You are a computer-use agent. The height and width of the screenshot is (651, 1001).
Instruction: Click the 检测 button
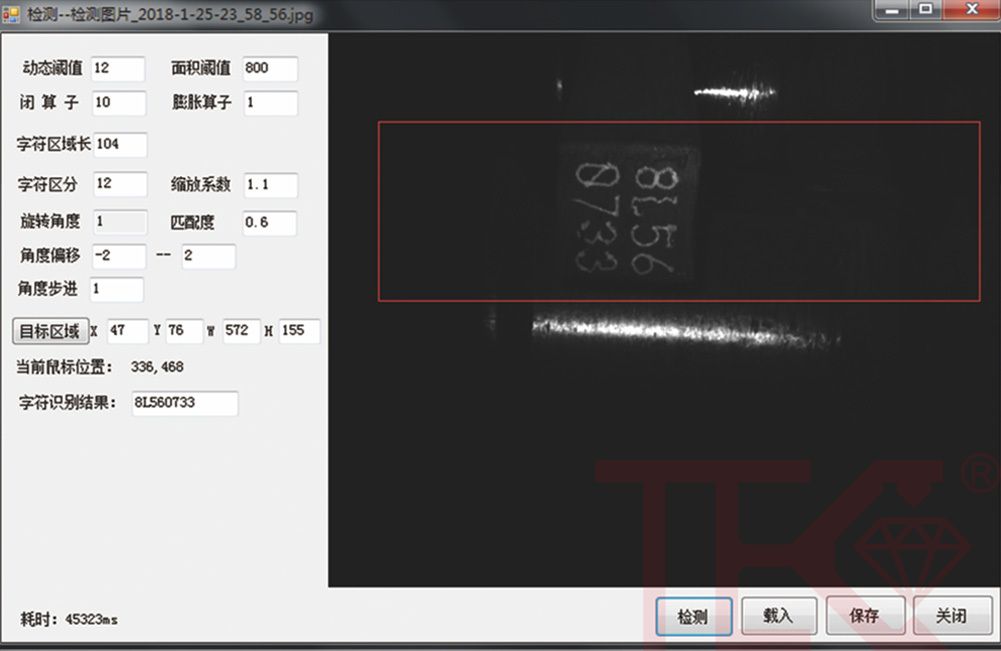pos(693,616)
